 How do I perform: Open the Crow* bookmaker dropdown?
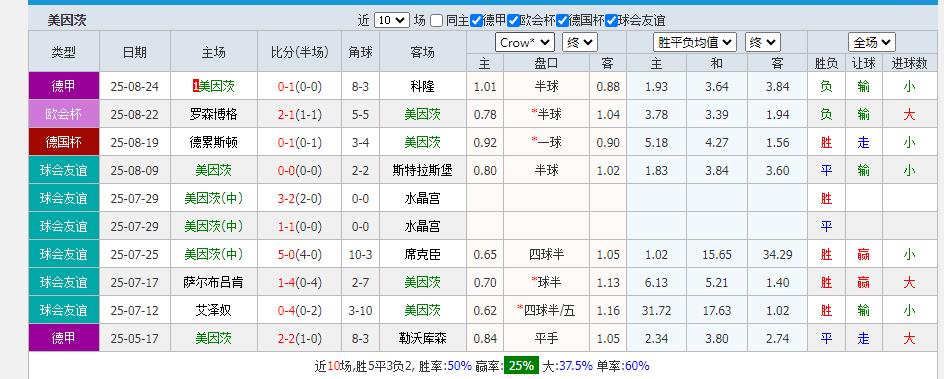(x=524, y=43)
